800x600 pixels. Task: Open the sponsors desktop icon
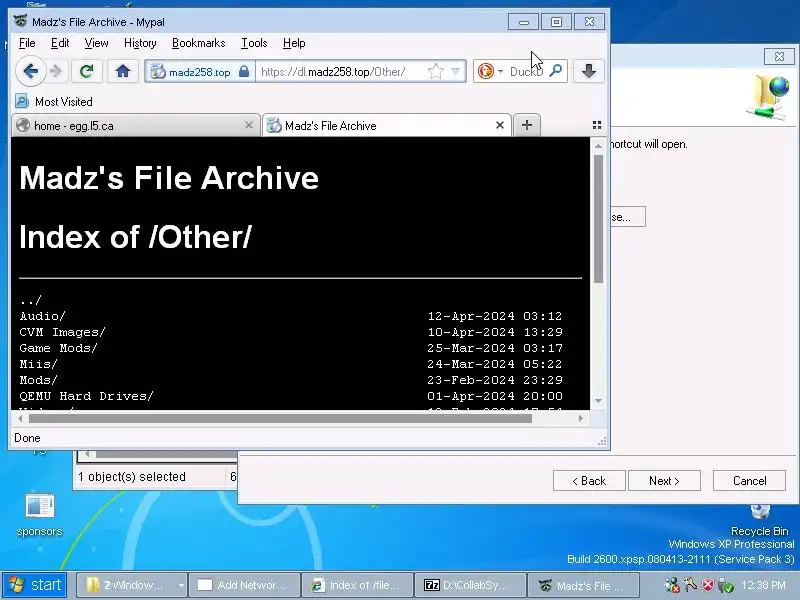[x=39, y=514]
